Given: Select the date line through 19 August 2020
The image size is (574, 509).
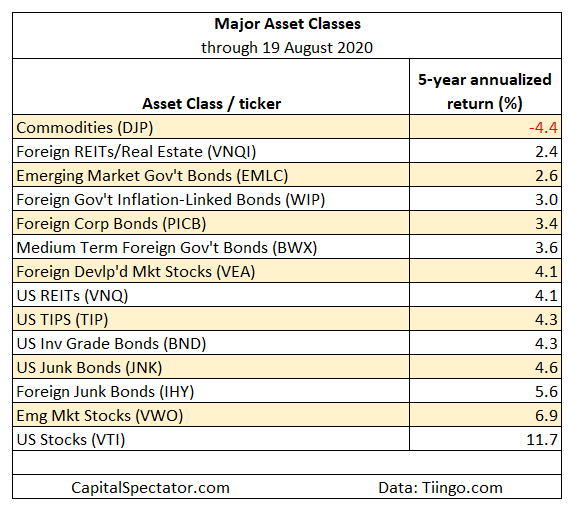Looking at the screenshot, I should tap(287, 48).
